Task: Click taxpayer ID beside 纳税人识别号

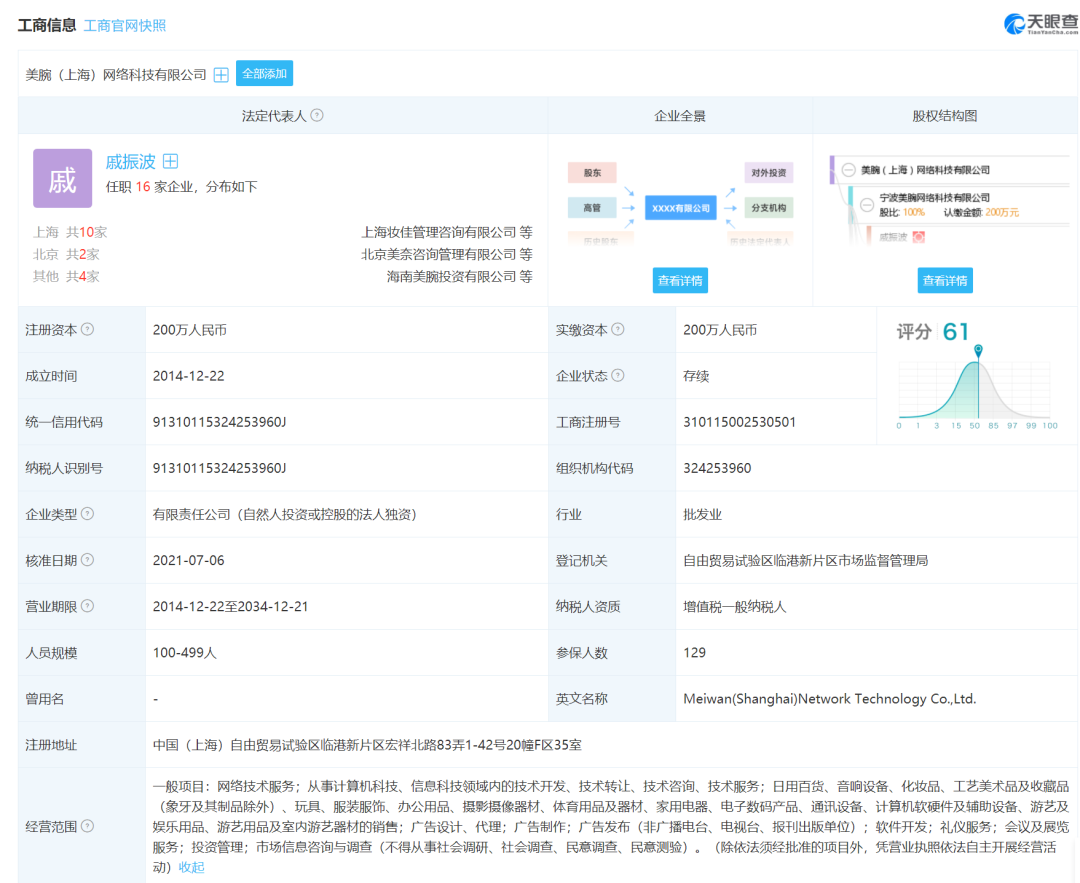Action: click(x=220, y=468)
